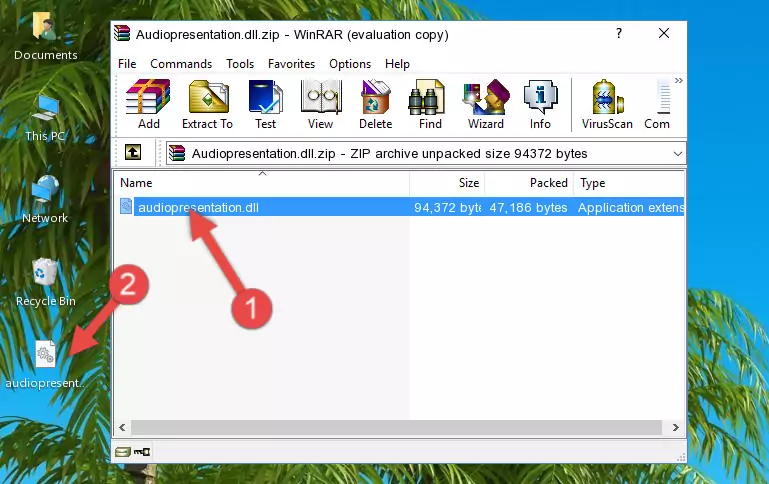Click the audiopresentation.dll file icon in list
The height and width of the screenshot is (484, 769).
[126, 206]
